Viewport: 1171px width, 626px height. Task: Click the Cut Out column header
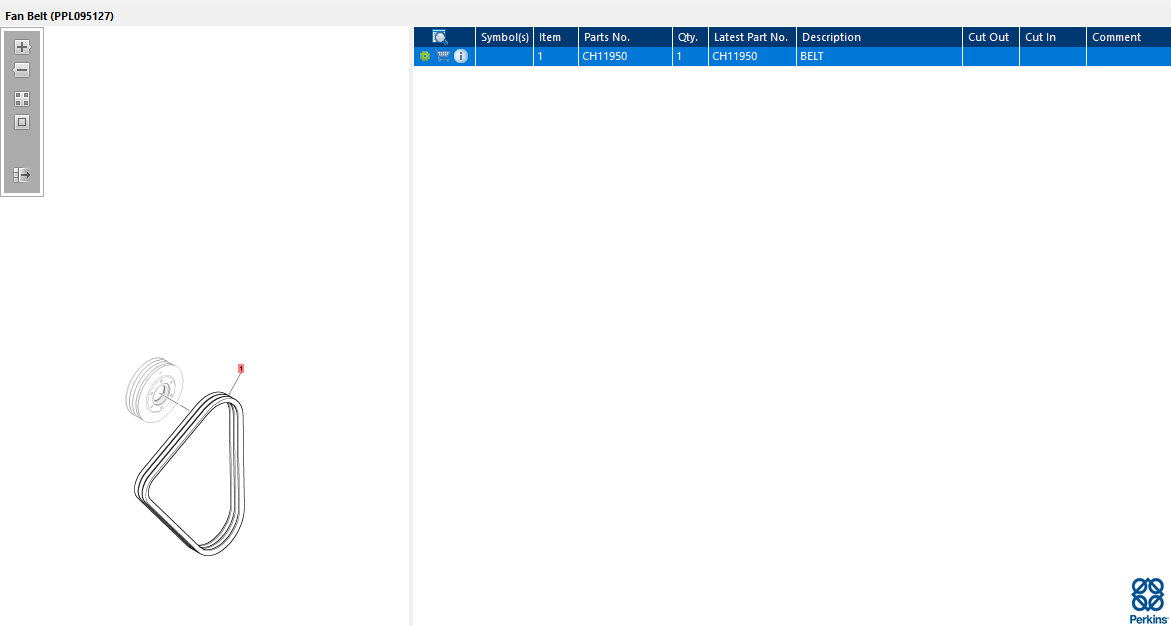(x=990, y=37)
